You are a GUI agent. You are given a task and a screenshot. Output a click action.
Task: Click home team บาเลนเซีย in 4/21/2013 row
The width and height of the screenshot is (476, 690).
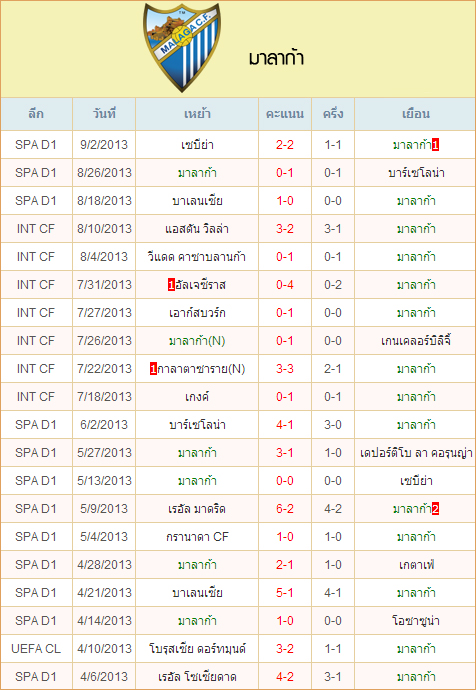197,593
